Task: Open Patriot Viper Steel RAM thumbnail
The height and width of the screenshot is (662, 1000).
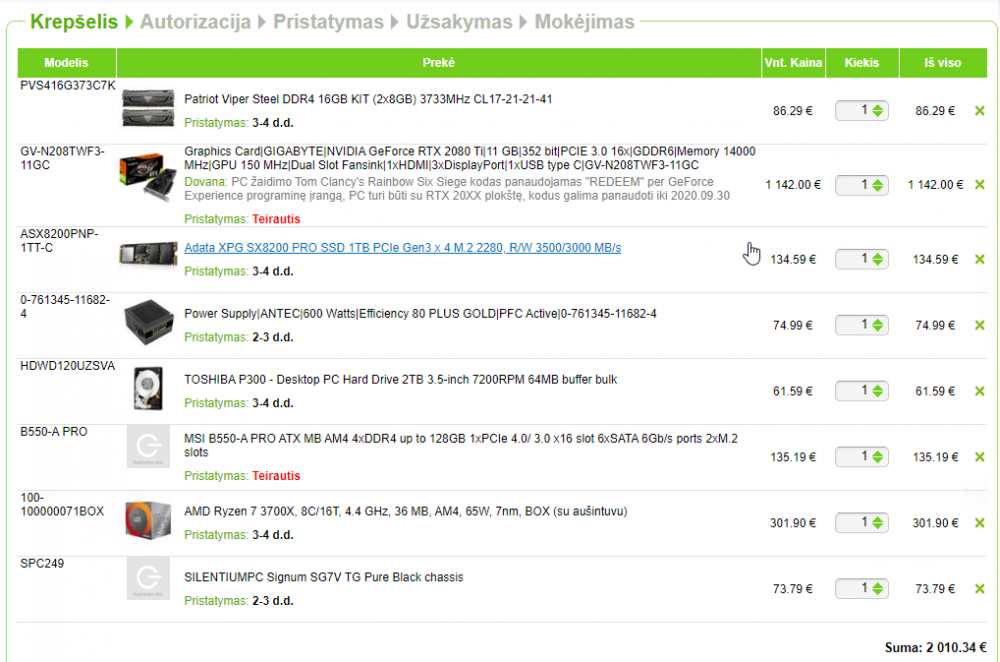Action: click(x=148, y=108)
